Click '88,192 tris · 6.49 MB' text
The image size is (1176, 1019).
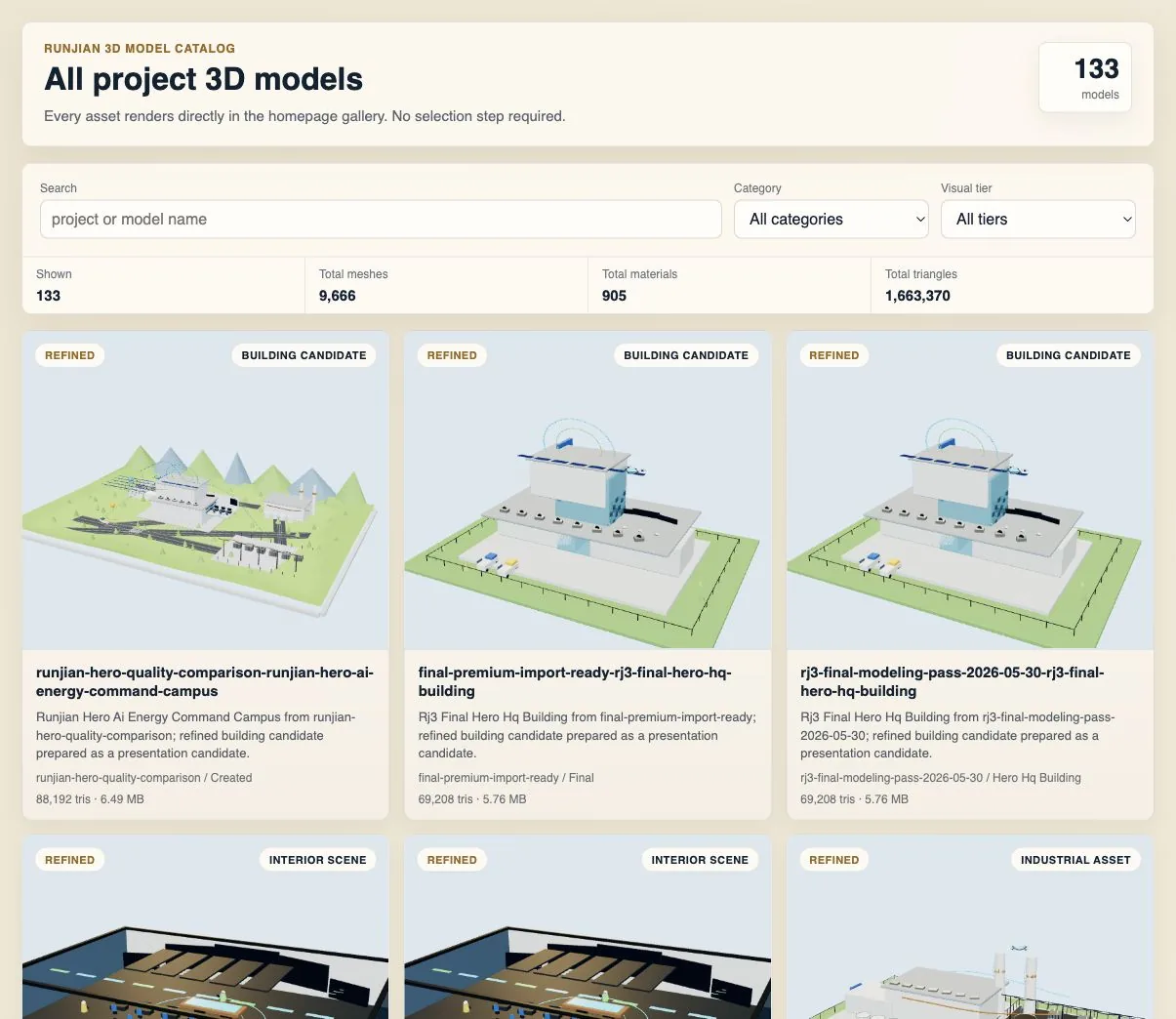[90, 799]
